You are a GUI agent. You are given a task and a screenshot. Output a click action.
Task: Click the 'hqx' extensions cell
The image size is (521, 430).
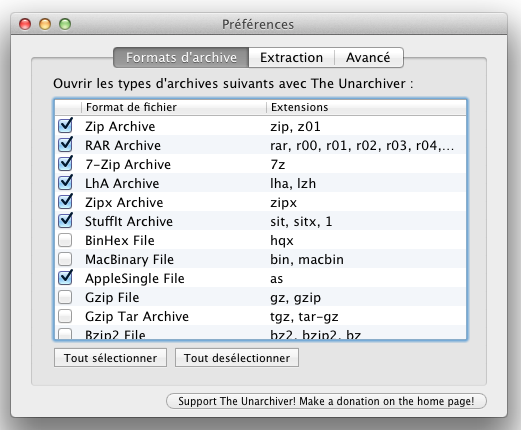[x=282, y=241]
